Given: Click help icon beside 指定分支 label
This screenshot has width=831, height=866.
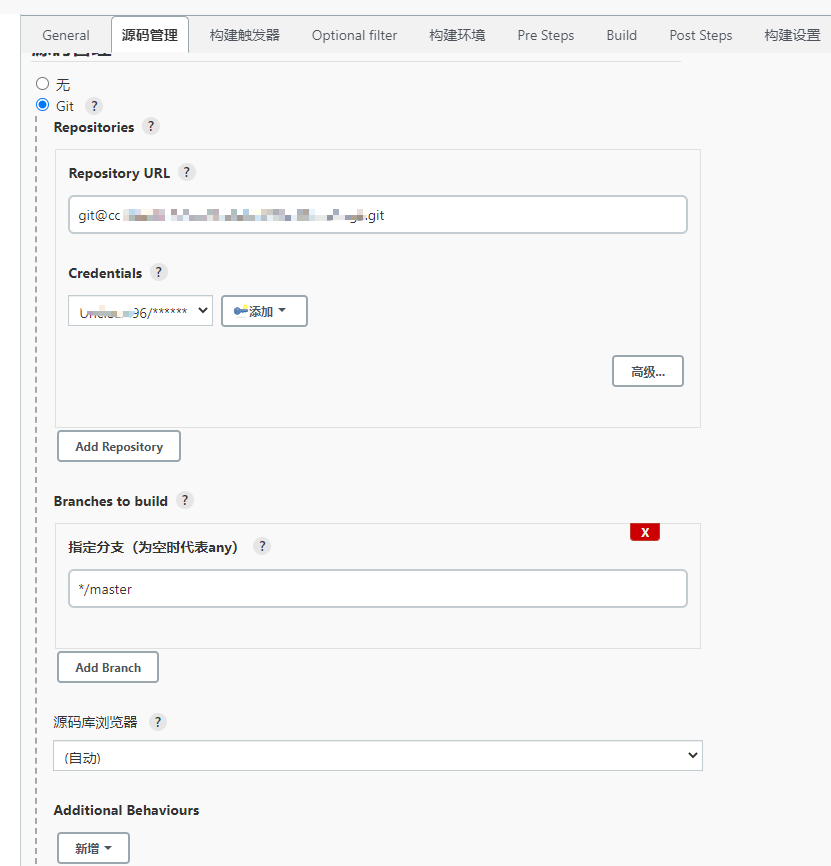Looking at the screenshot, I should click(262, 546).
